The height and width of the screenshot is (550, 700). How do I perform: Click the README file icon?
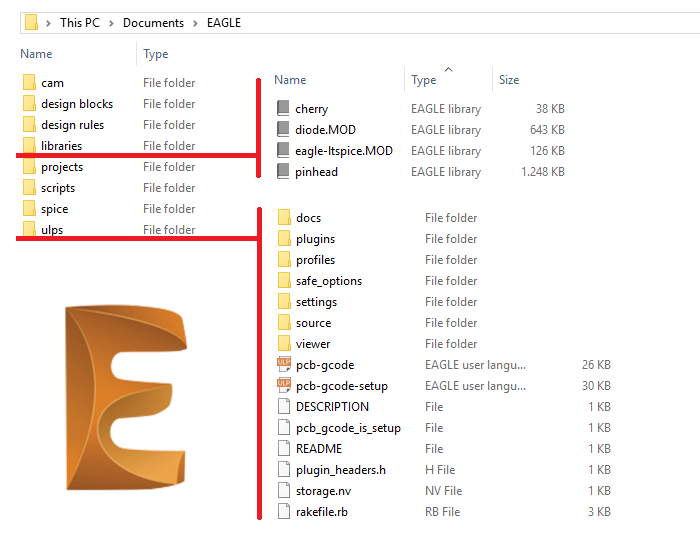(x=284, y=448)
